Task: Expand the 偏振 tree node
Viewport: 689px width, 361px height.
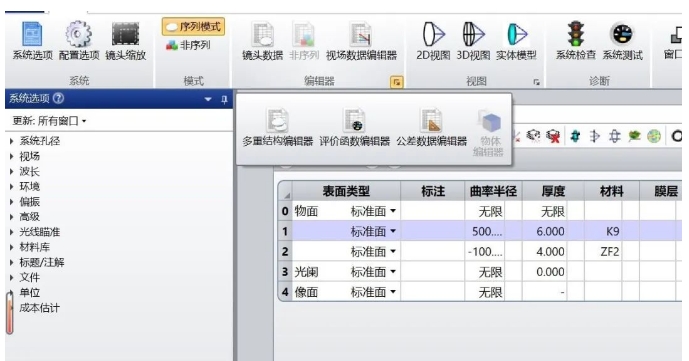Action: [12, 202]
